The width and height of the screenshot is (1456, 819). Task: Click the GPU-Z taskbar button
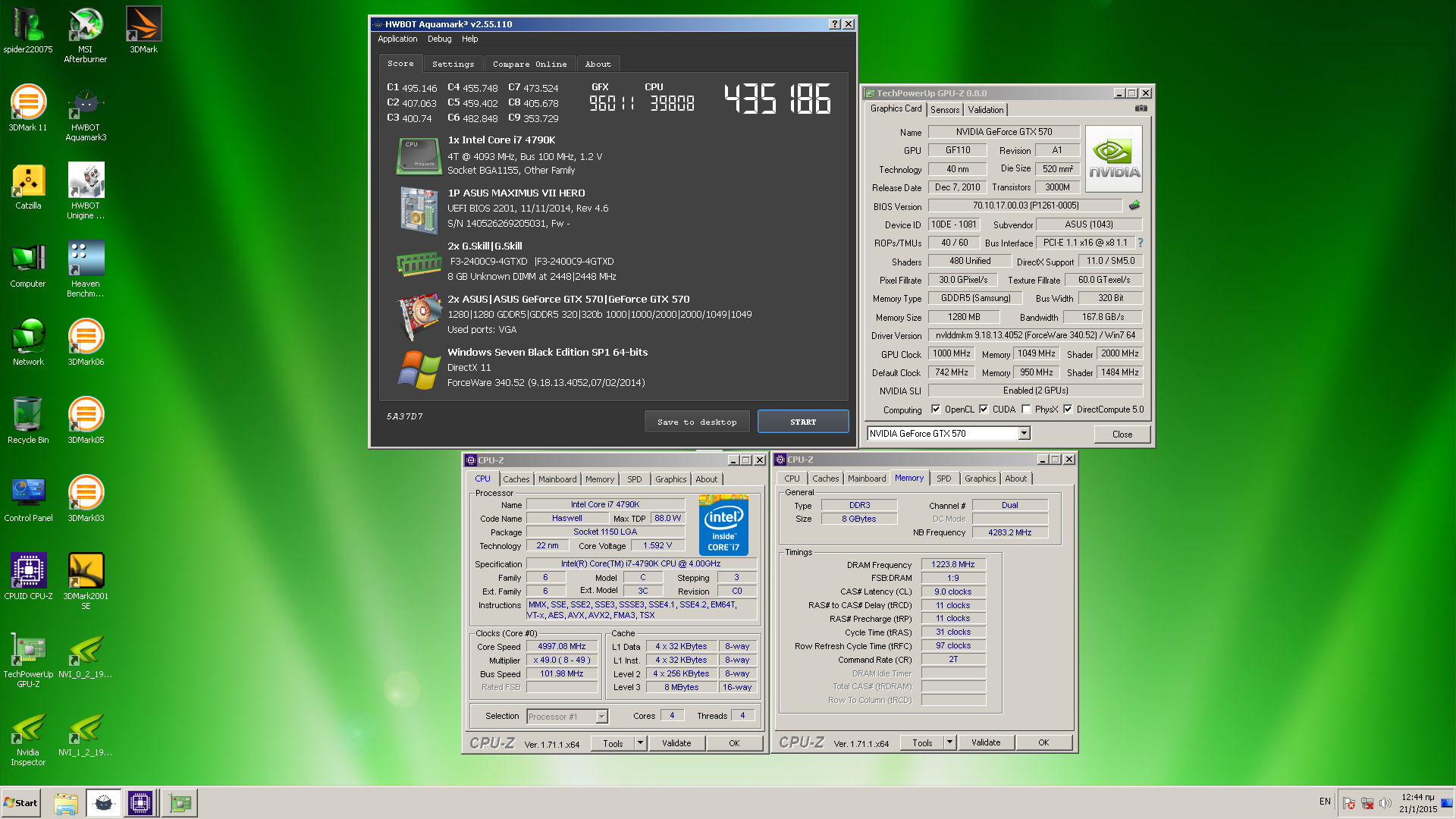[x=180, y=803]
